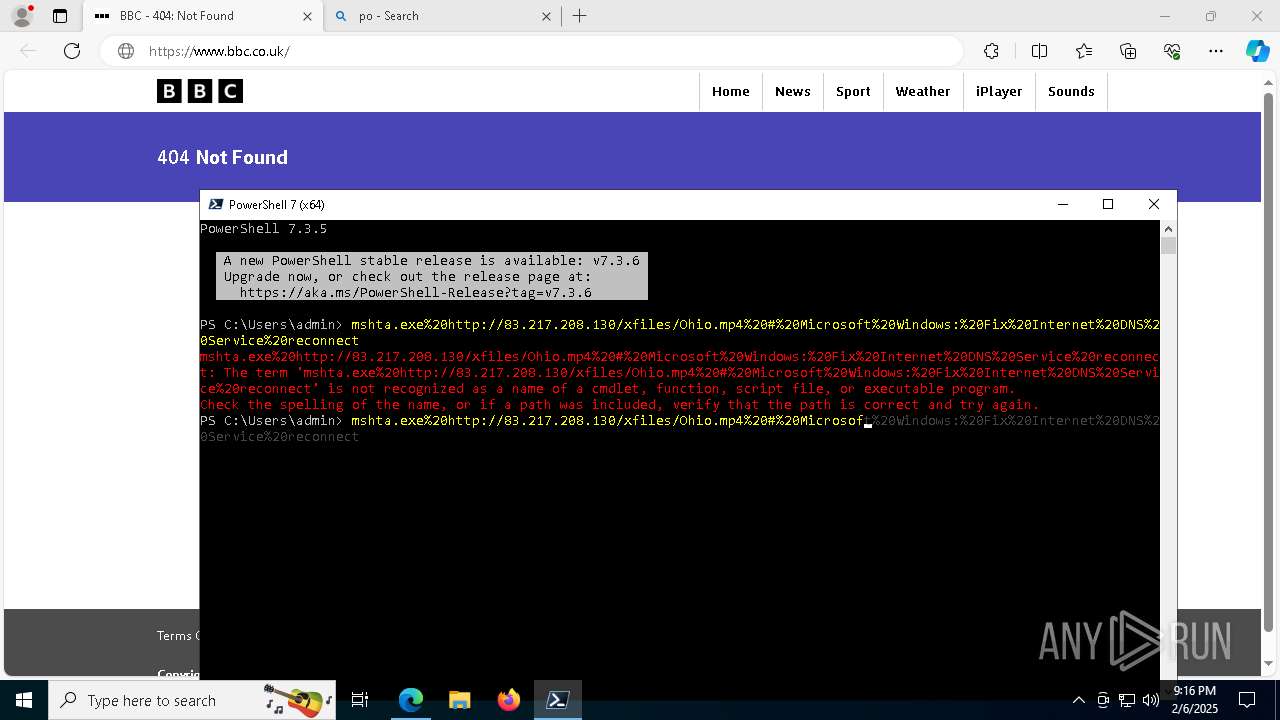
Task: Click the taskbar 'Type here to search' box
Action: click(192, 700)
